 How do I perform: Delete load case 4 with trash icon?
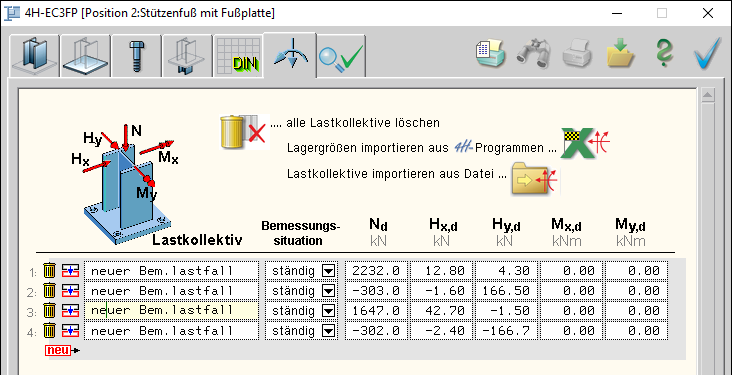pyautogui.click(x=49, y=331)
